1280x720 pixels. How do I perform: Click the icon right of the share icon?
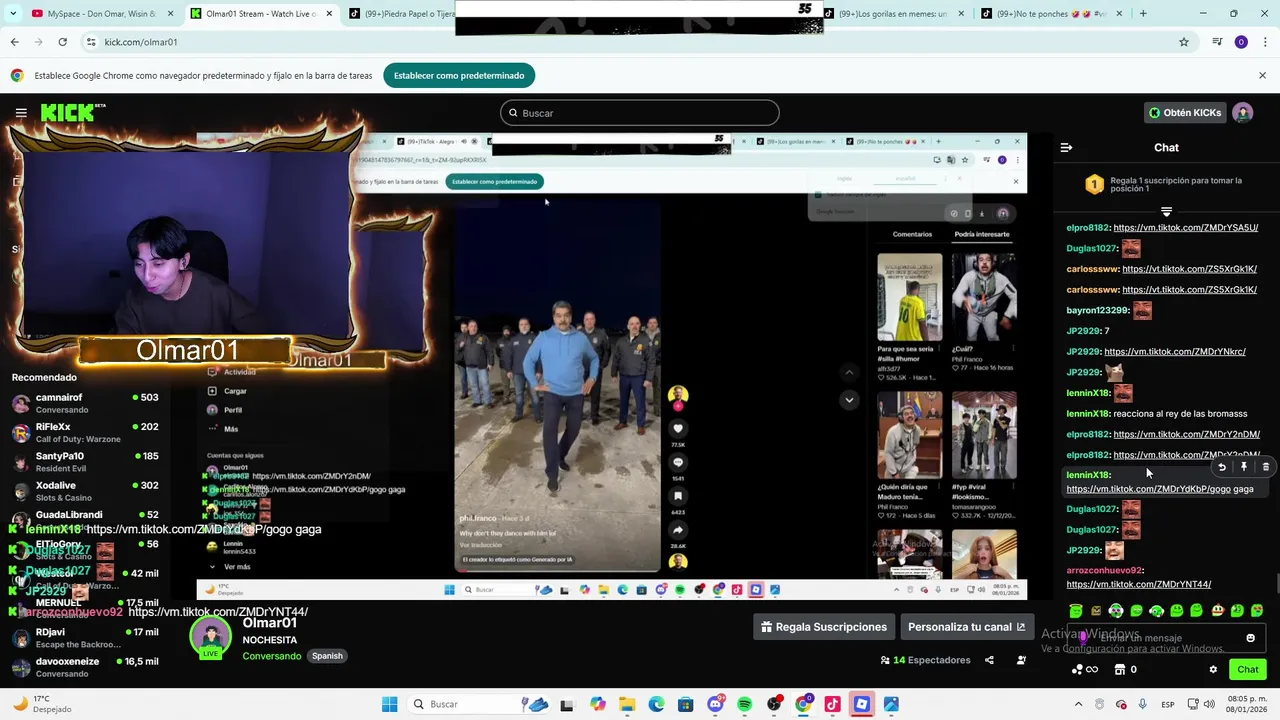1021,660
